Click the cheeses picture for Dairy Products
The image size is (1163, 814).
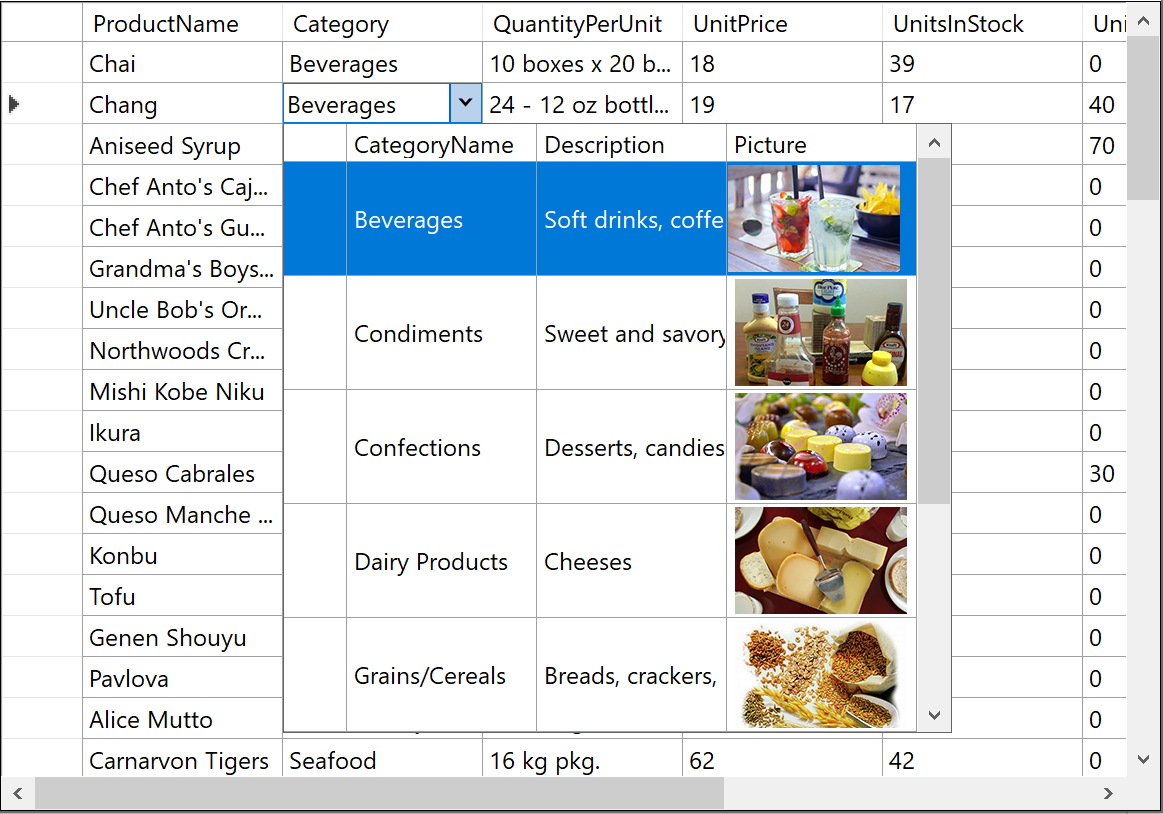click(x=820, y=560)
